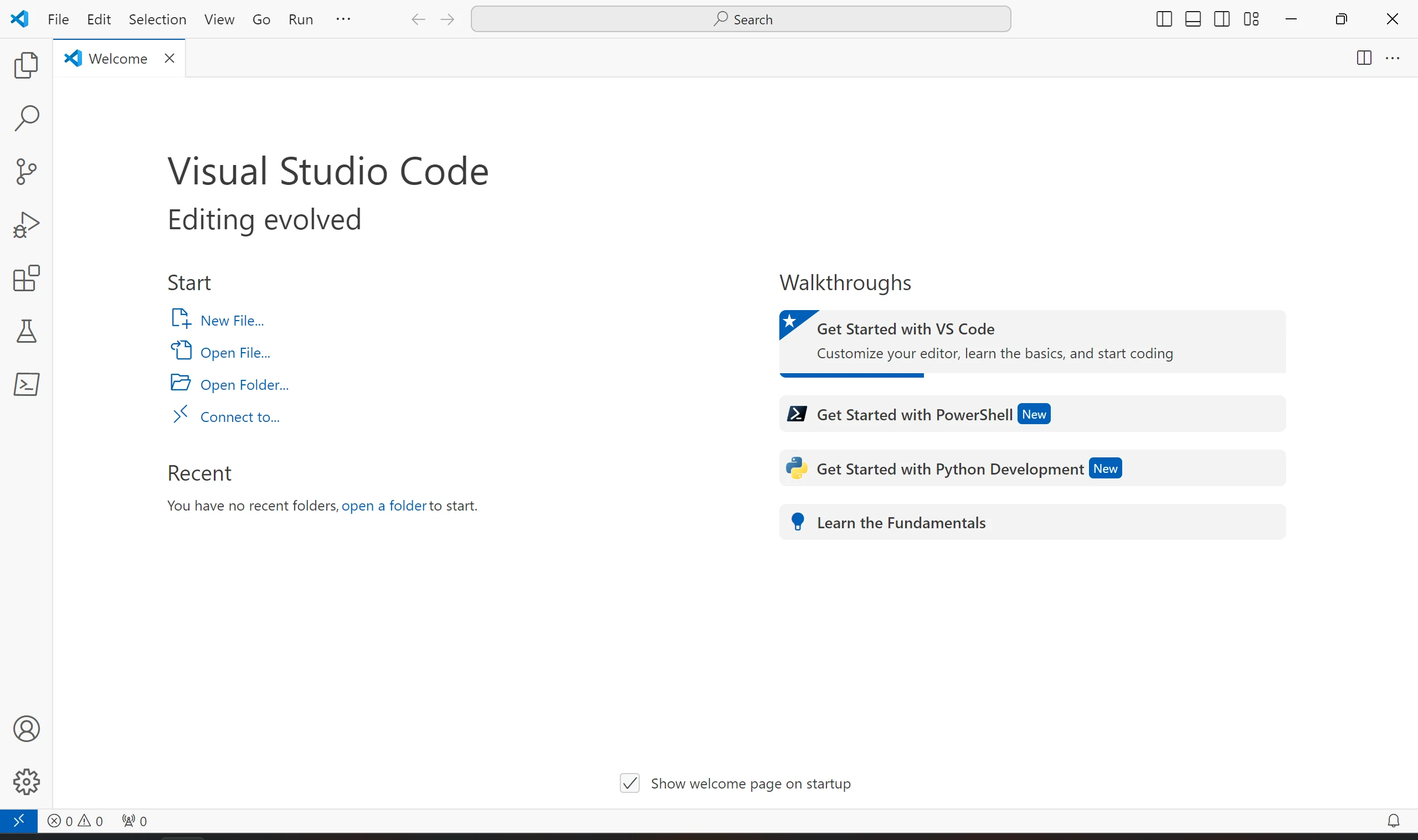Open the Run and Debug view
The height and width of the screenshot is (840, 1418).
26,225
